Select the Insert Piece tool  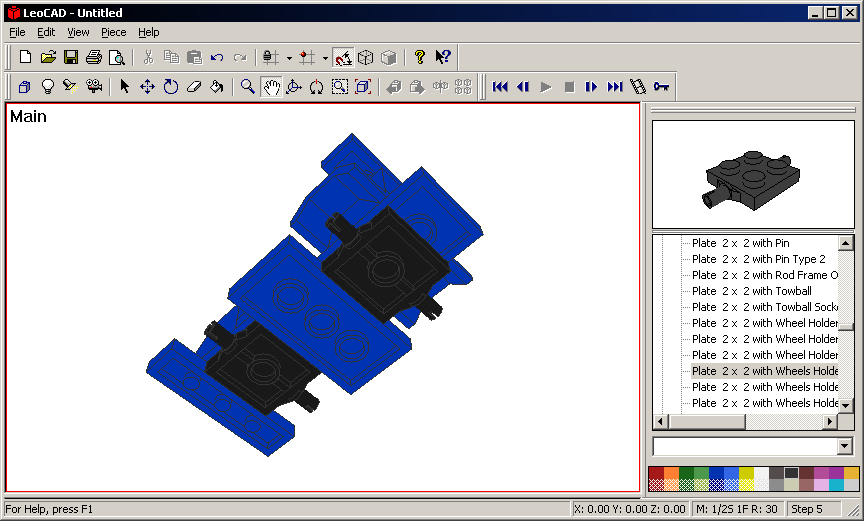[x=24, y=87]
